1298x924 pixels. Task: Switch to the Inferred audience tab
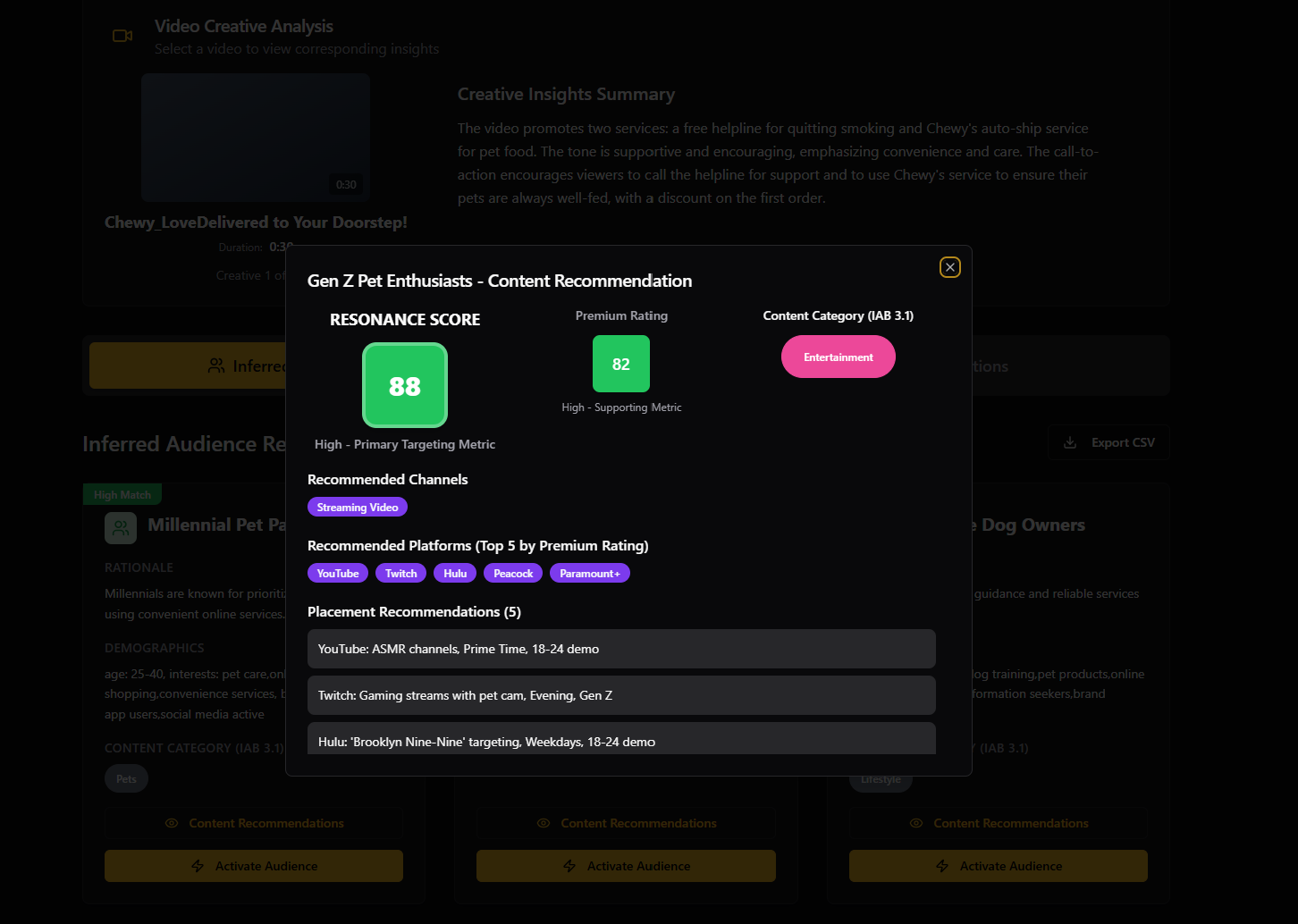pyautogui.click(x=188, y=366)
